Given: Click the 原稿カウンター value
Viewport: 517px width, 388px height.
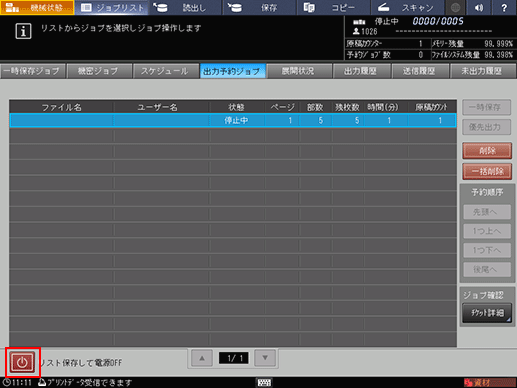Looking at the screenshot, I should coord(420,44).
